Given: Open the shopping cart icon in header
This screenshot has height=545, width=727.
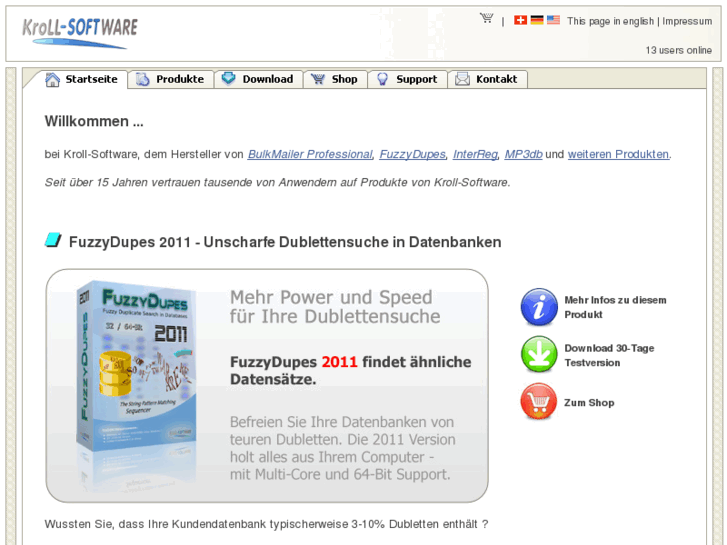Looking at the screenshot, I should click(486, 18).
